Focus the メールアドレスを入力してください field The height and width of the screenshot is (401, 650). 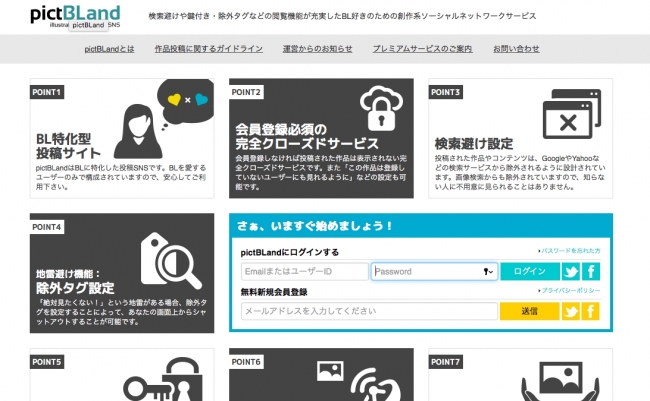pyautogui.click(x=369, y=311)
